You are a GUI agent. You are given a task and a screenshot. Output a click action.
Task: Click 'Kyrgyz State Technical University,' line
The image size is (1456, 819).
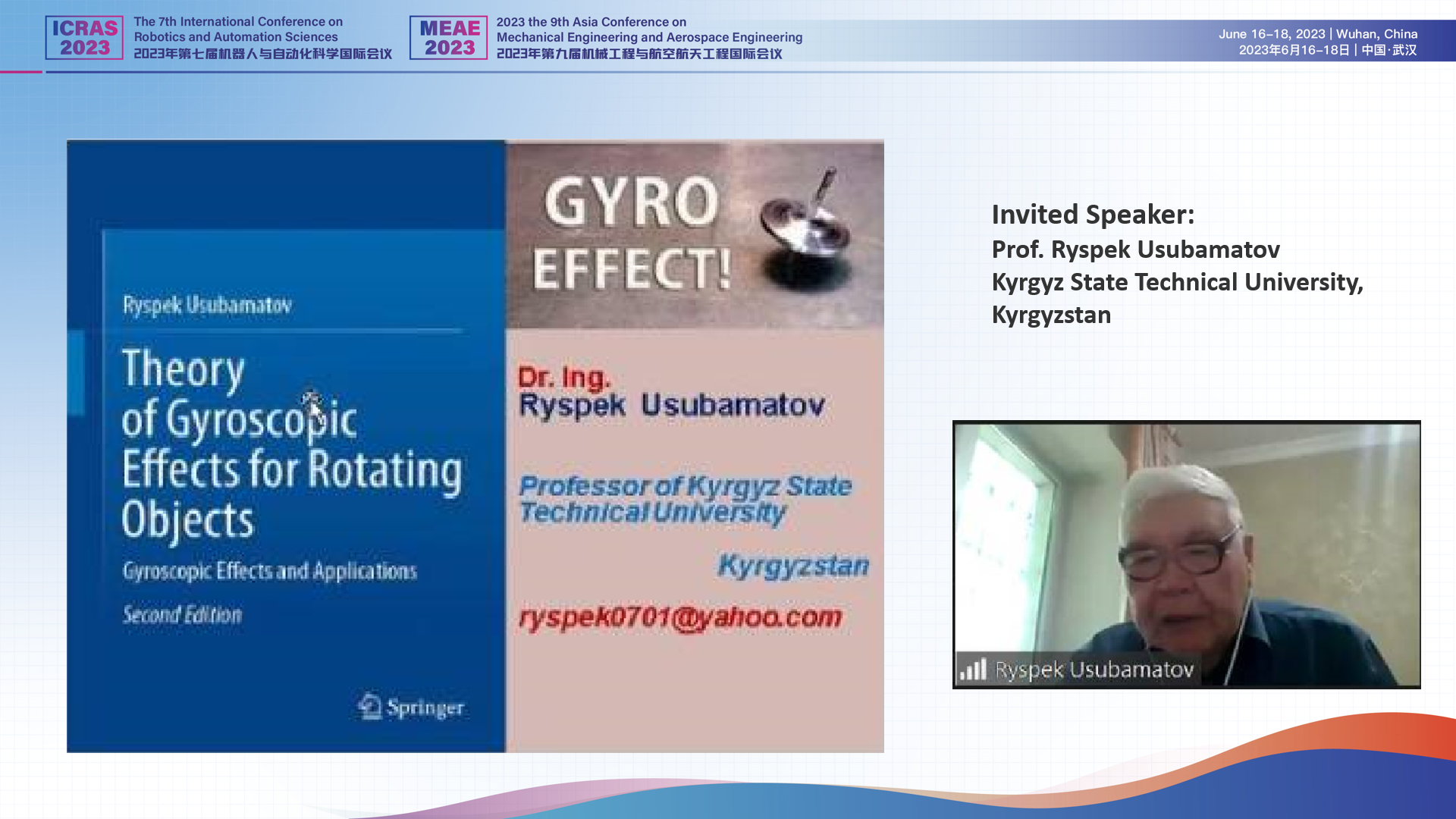point(1177,282)
